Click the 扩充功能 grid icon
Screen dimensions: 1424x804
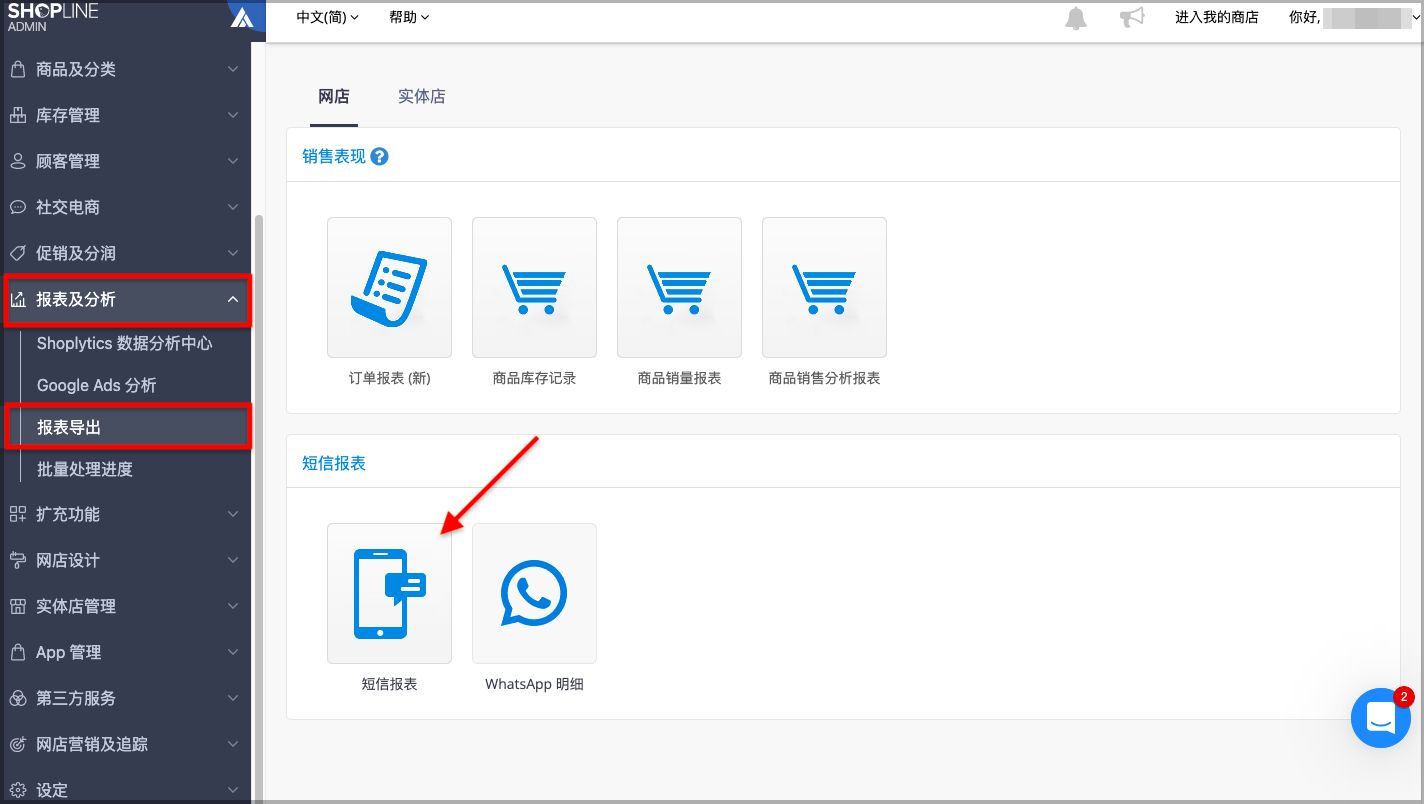point(17,514)
